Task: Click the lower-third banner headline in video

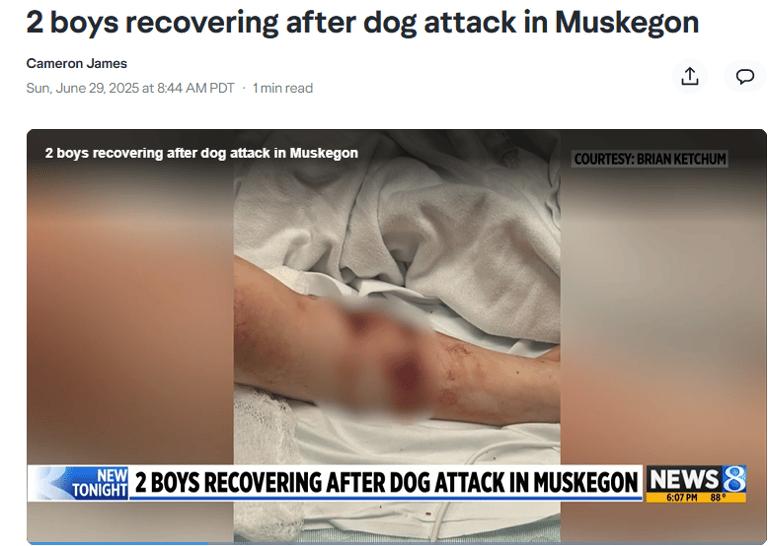Action: click(386, 482)
